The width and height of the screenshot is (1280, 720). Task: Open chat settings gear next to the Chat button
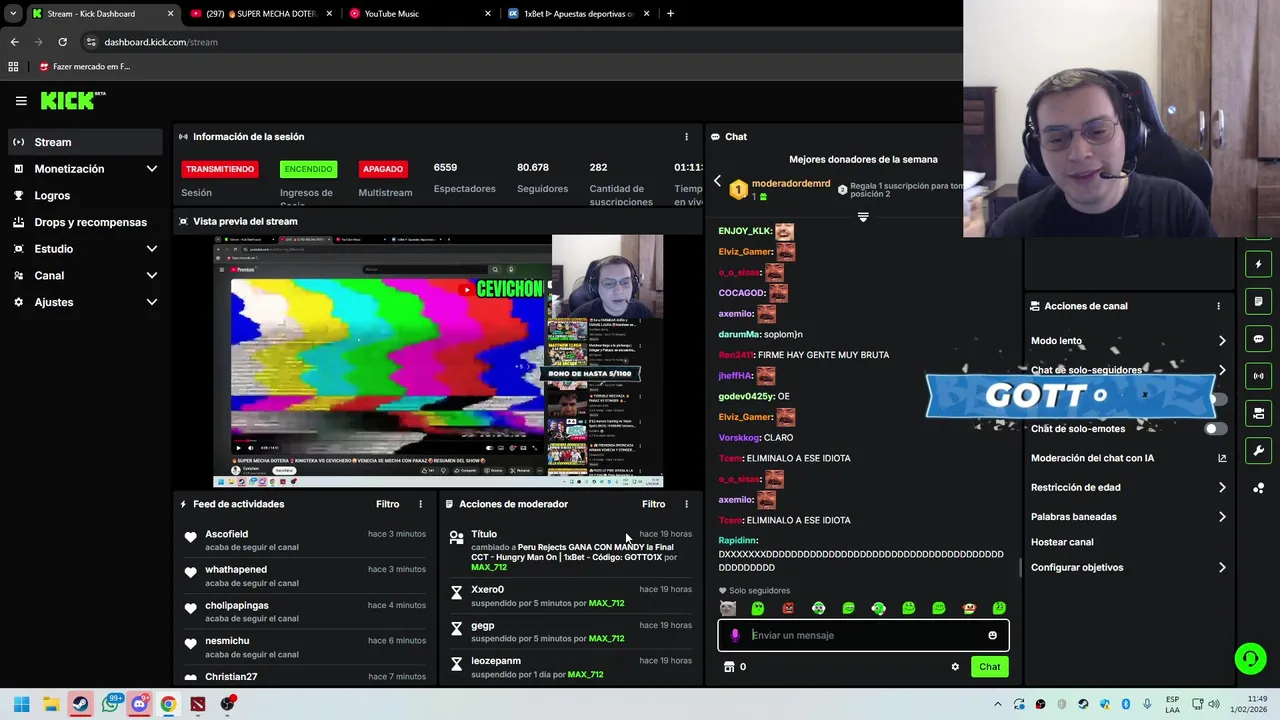[x=955, y=667]
